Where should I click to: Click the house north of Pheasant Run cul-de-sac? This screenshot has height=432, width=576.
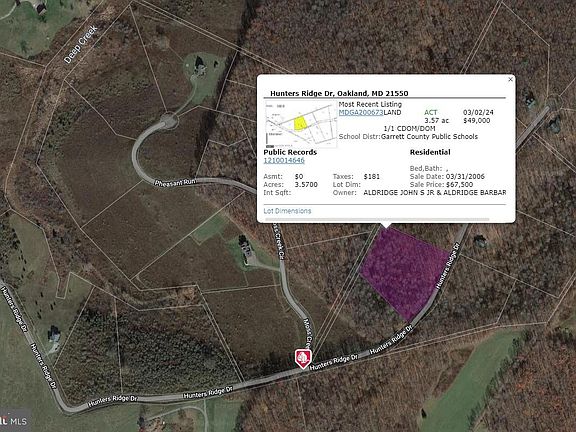point(200,66)
